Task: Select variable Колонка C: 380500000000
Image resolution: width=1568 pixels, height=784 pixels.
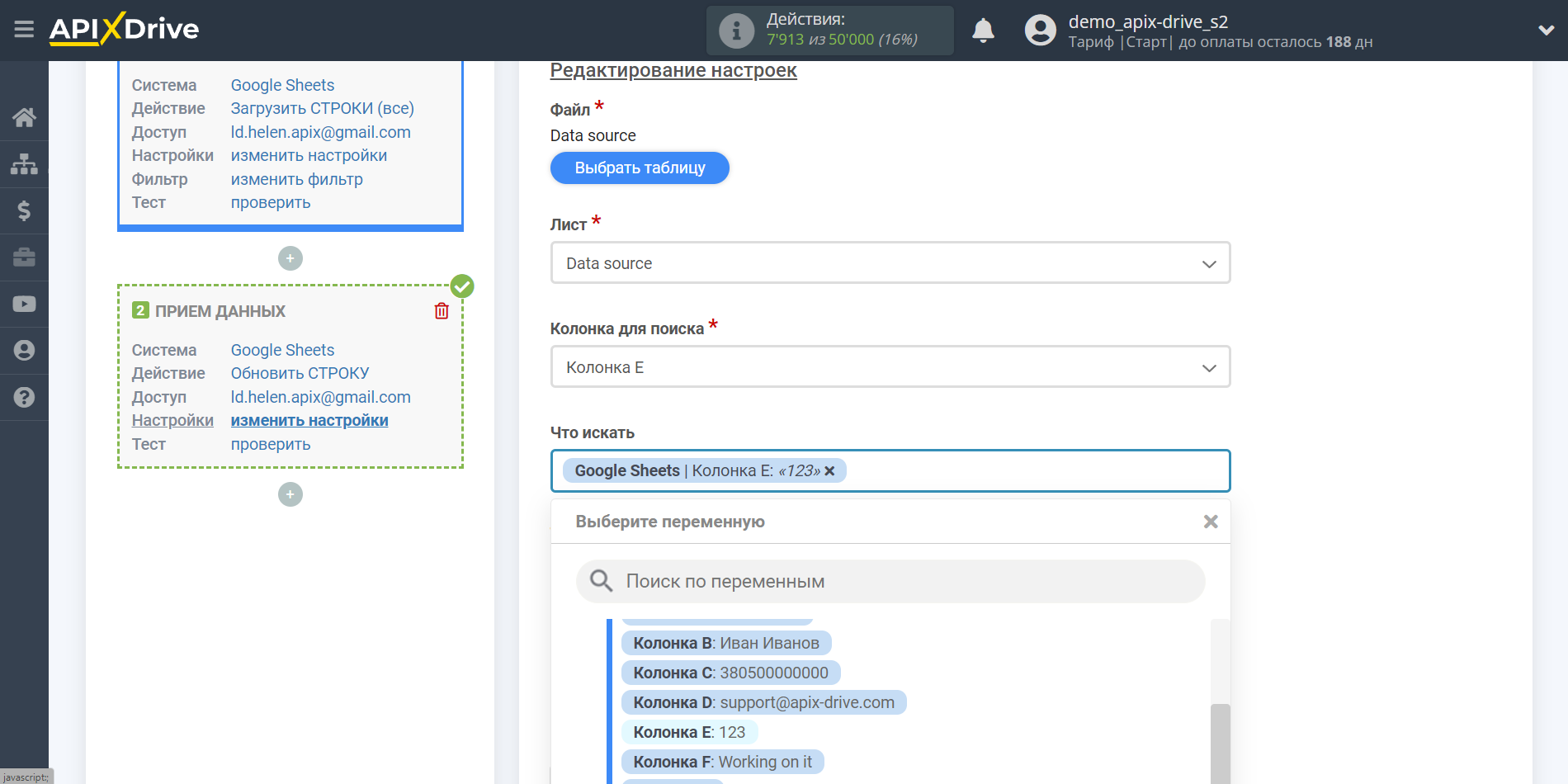Action: (730, 673)
